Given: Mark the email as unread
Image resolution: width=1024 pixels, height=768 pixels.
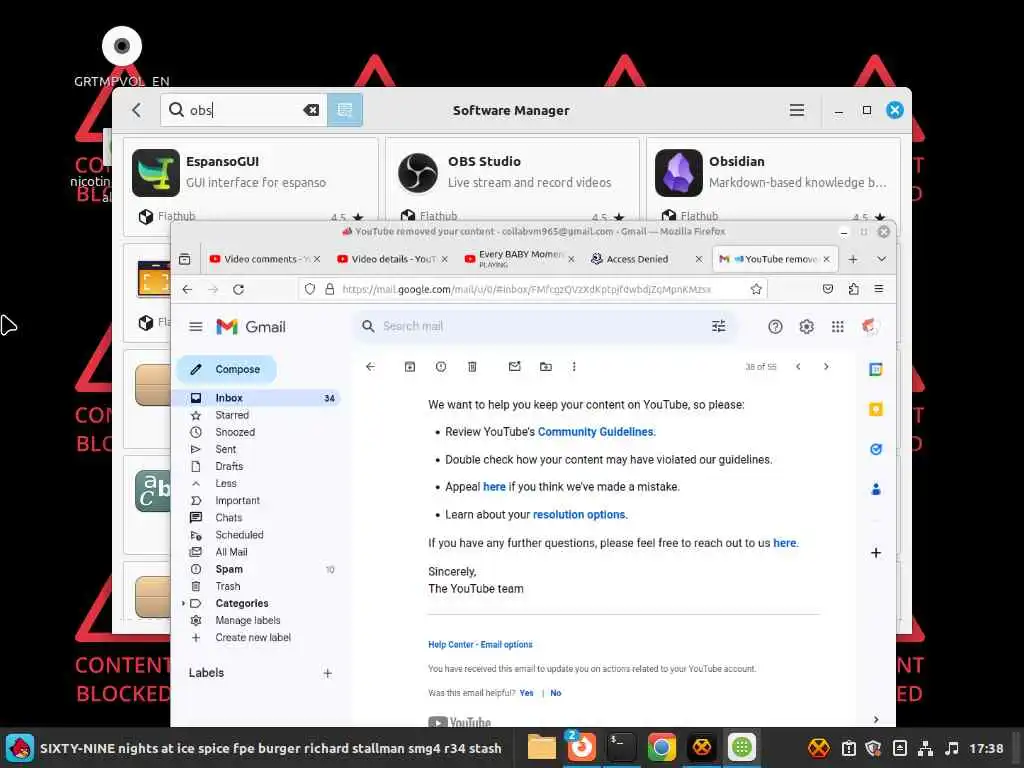Looking at the screenshot, I should 515,367.
